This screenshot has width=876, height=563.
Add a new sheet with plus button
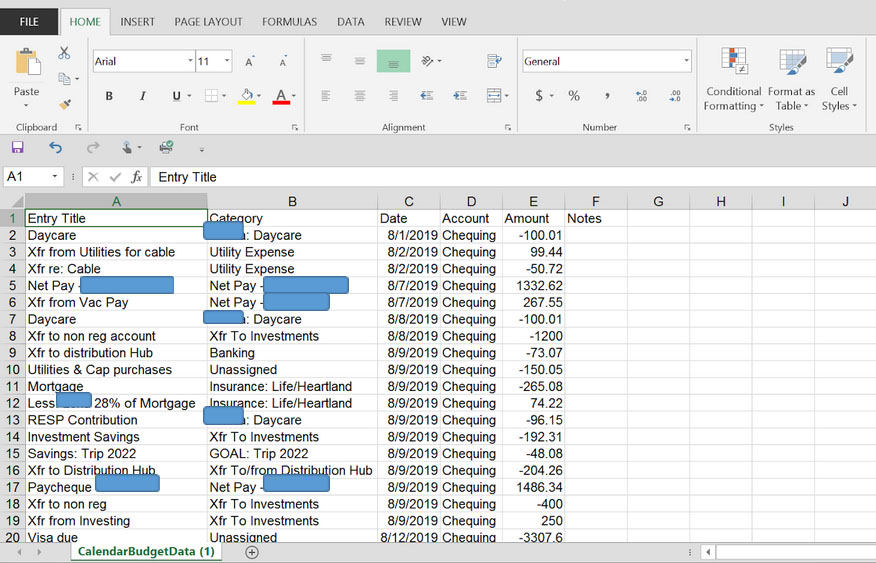(x=252, y=551)
